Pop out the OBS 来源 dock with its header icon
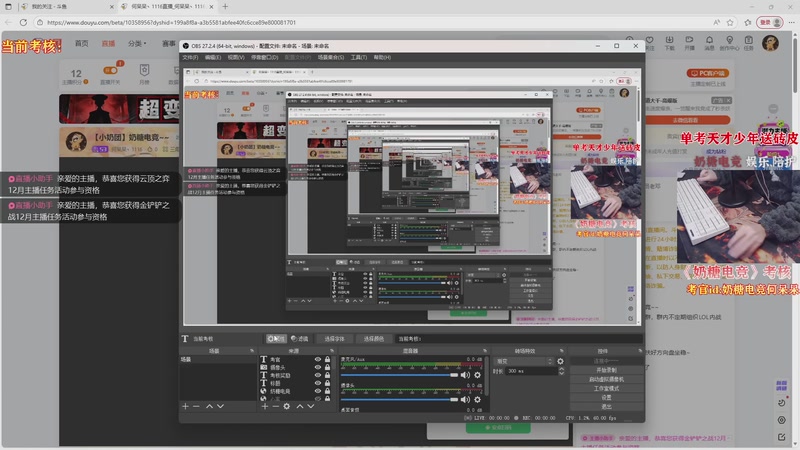This screenshot has height=450, width=800. click(x=332, y=351)
